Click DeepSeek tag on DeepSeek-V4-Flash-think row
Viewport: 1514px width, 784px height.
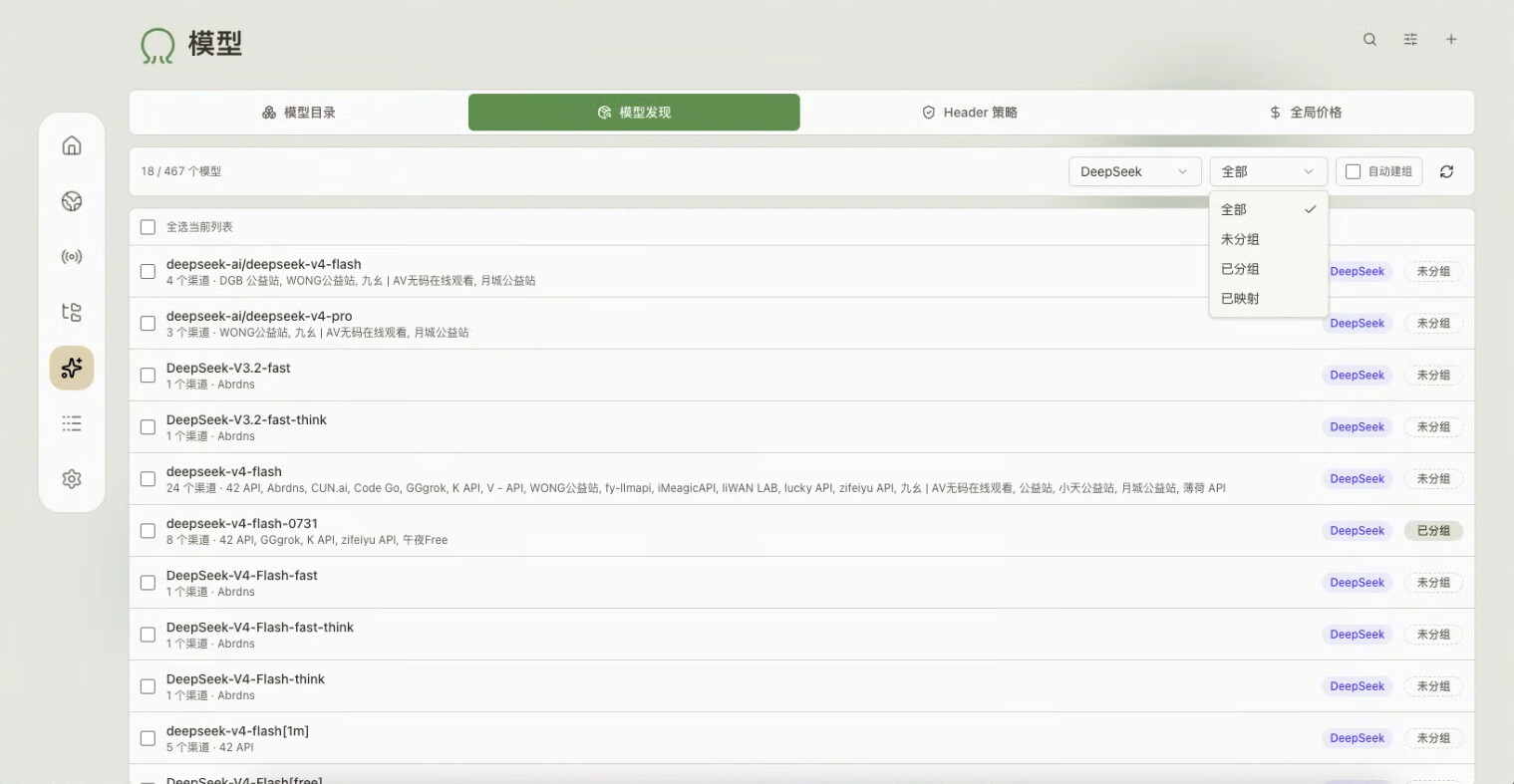click(x=1357, y=686)
